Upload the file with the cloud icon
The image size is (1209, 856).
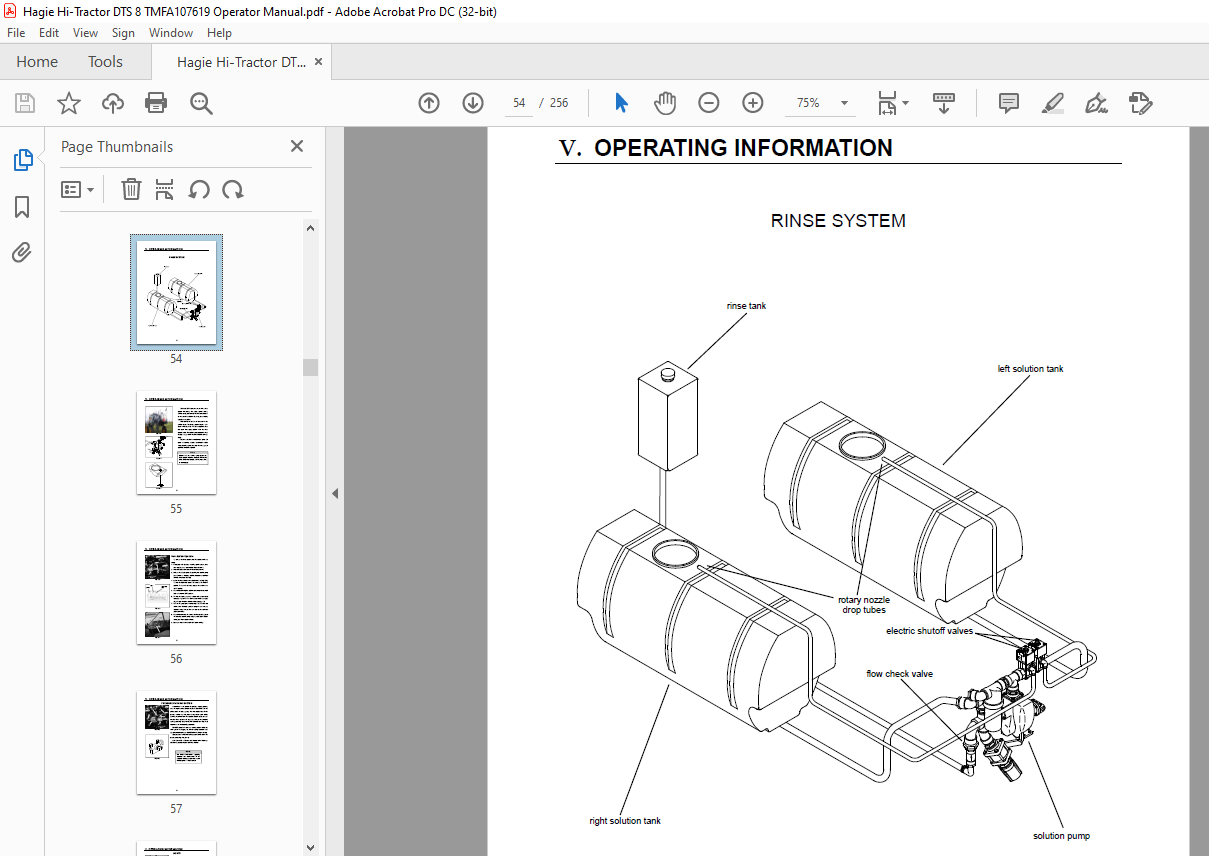113,103
